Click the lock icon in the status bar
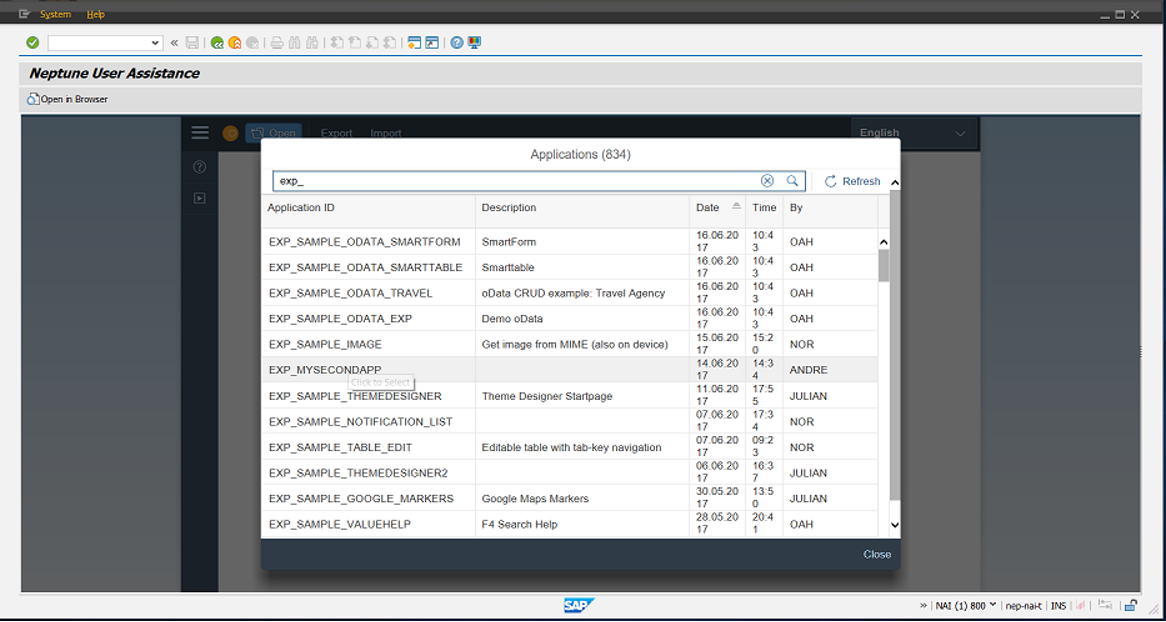The width and height of the screenshot is (1166, 622). (x=1130, y=605)
